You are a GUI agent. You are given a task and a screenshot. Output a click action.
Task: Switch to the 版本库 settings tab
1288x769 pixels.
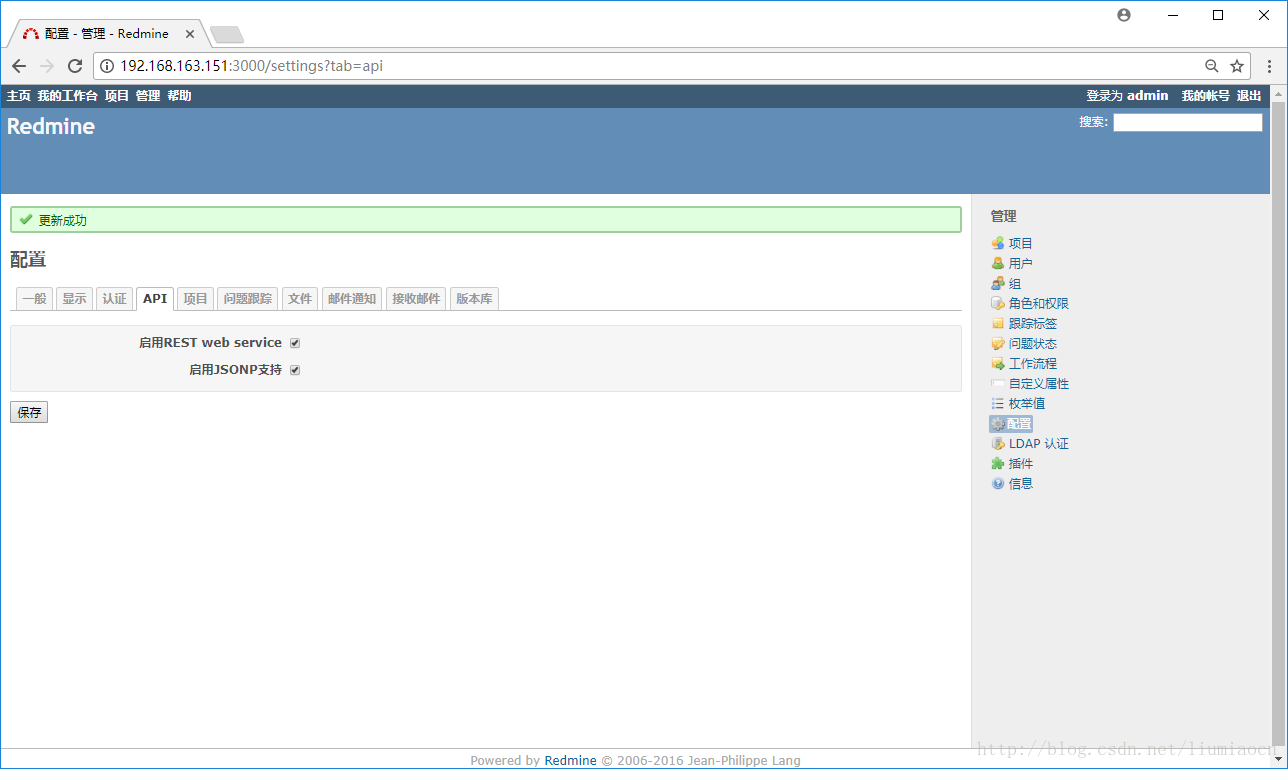pyautogui.click(x=474, y=299)
